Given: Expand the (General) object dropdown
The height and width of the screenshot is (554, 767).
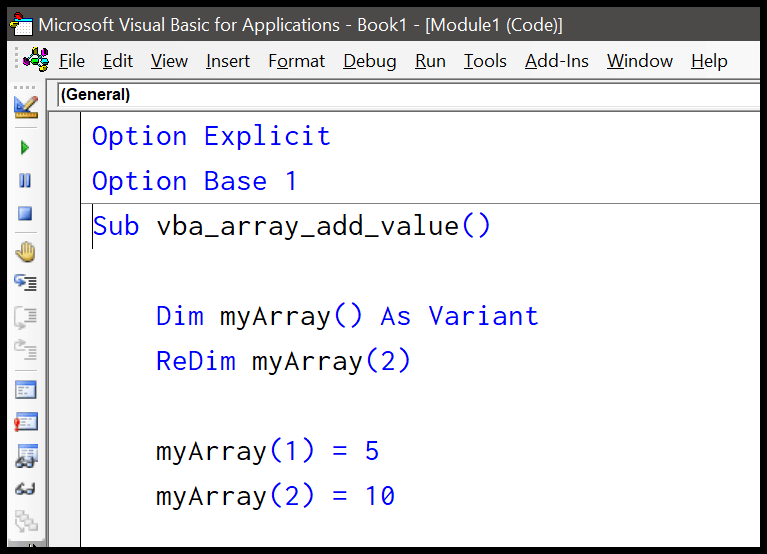Looking at the screenshot, I should click(400, 95).
